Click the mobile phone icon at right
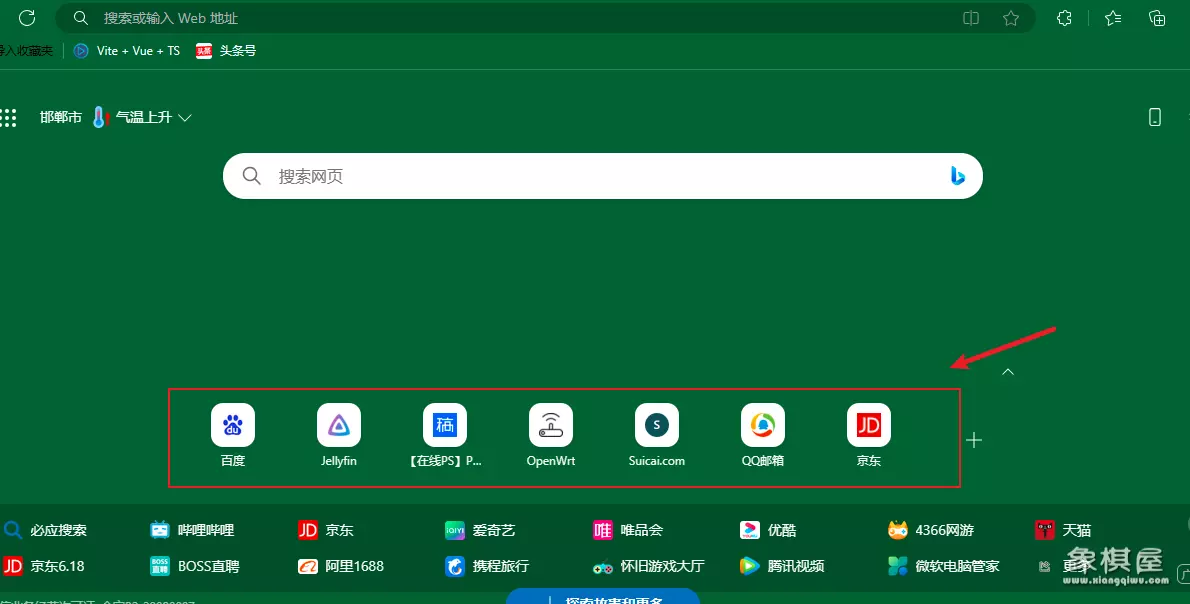1190x604 pixels. 1155,117
